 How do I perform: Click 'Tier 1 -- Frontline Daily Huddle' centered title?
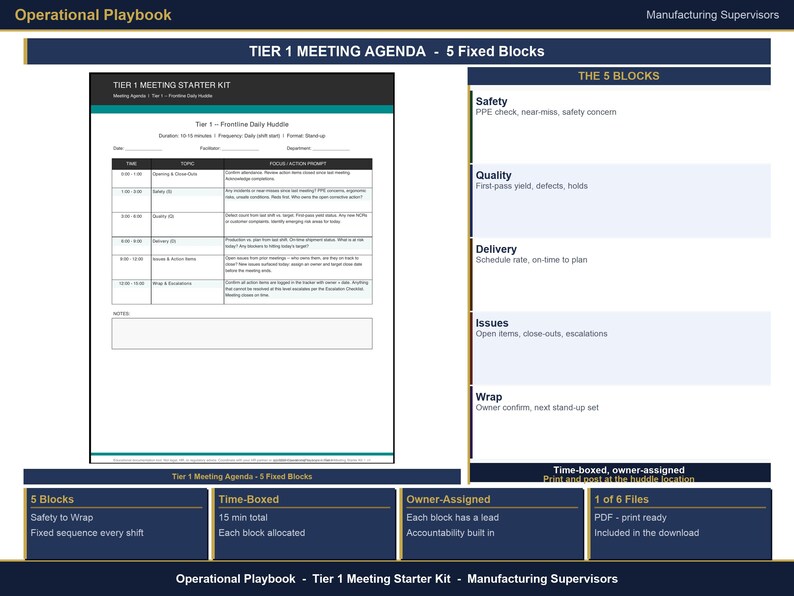click(242, 124)
